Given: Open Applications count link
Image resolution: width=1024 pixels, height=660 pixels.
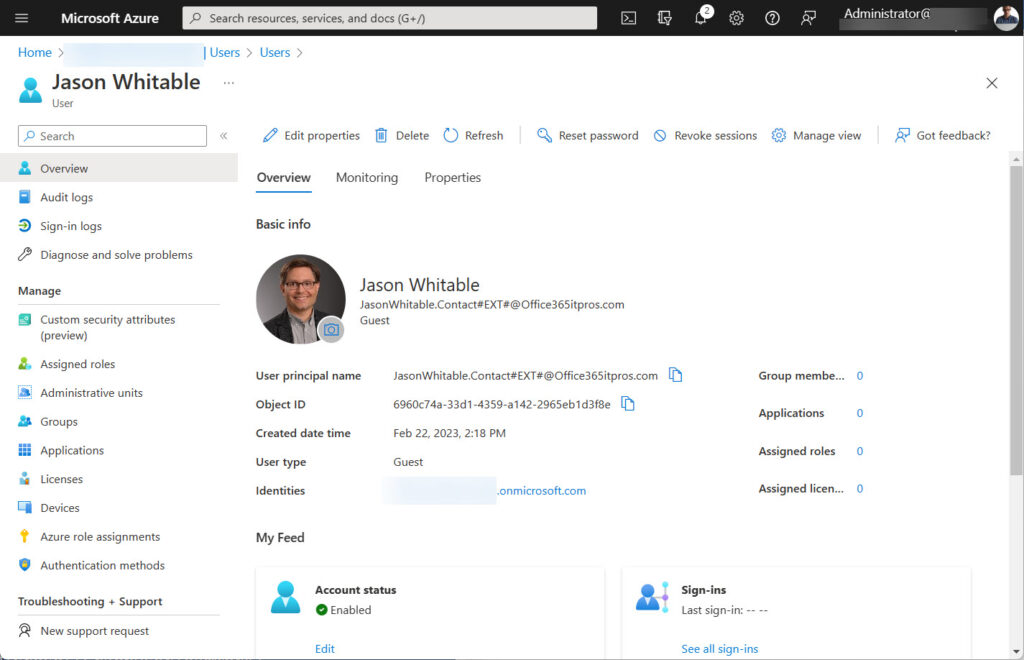Looking at the screenshot, I should (x=859, y=413).
